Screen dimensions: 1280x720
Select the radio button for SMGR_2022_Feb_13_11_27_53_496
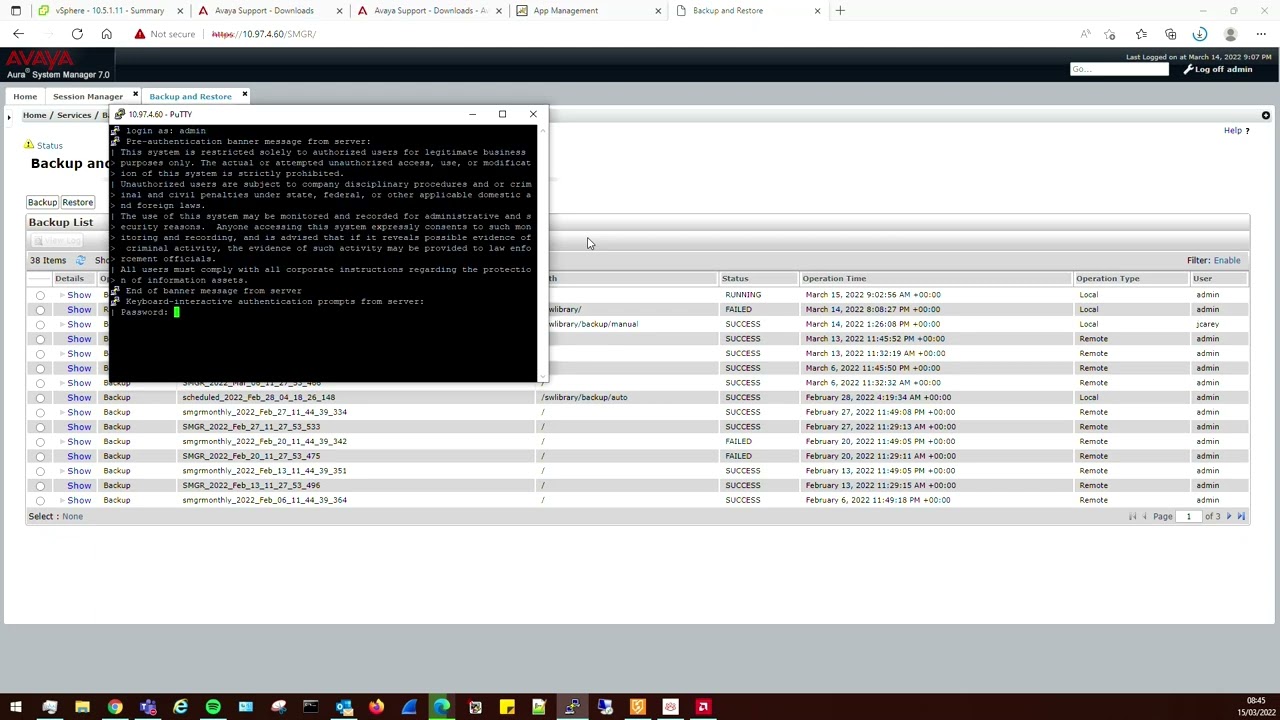click(40, 486)
